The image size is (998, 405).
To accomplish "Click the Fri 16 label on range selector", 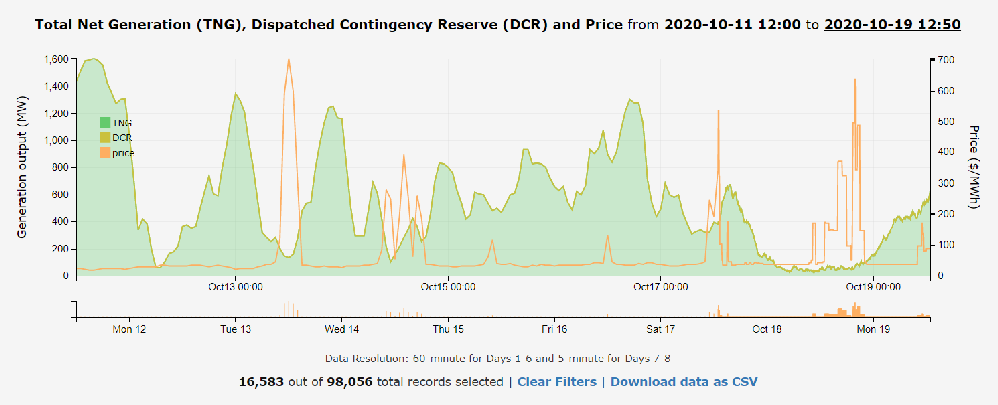I will point(554,329).
